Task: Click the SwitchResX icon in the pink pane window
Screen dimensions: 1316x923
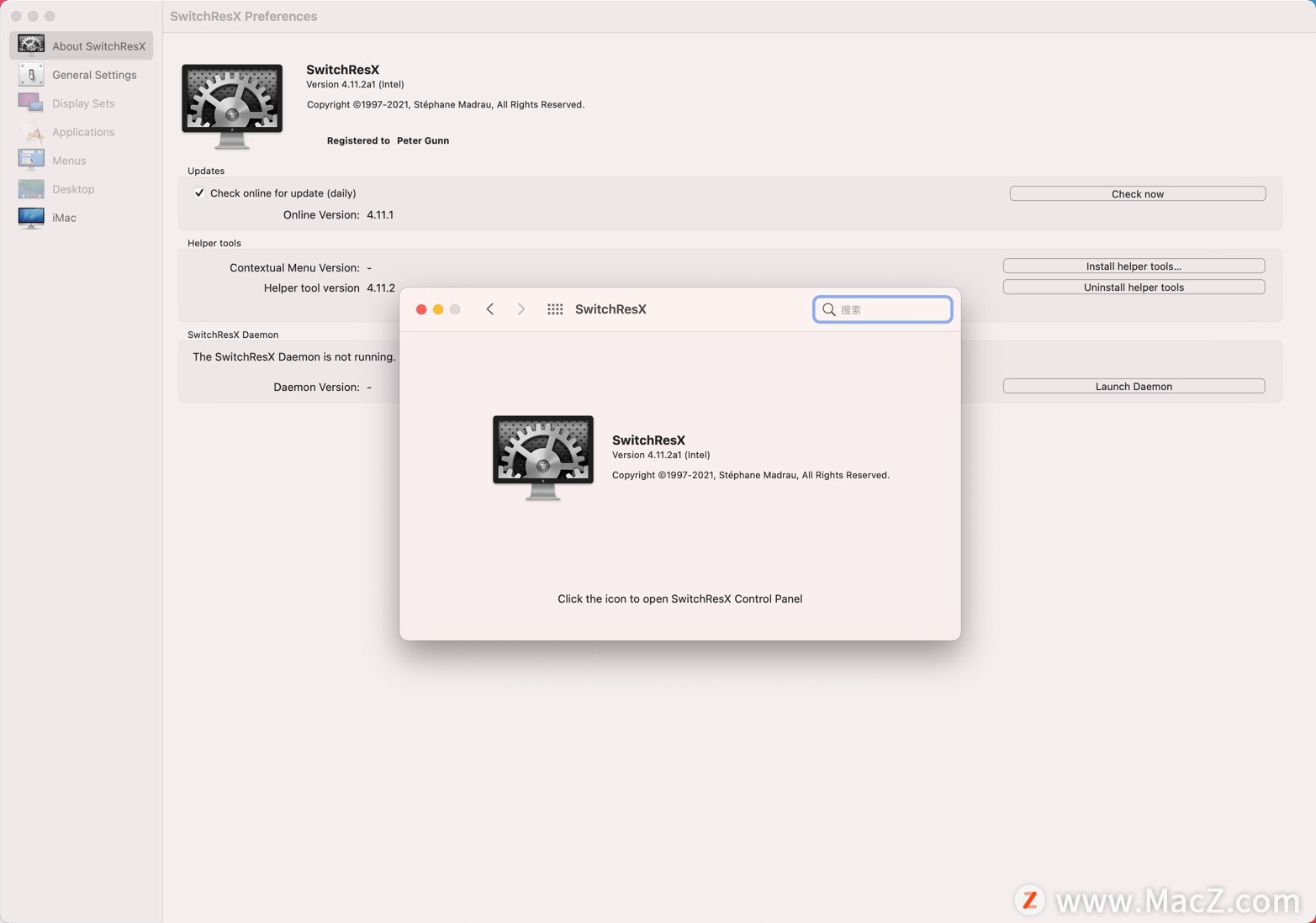Action: point(543,457)
